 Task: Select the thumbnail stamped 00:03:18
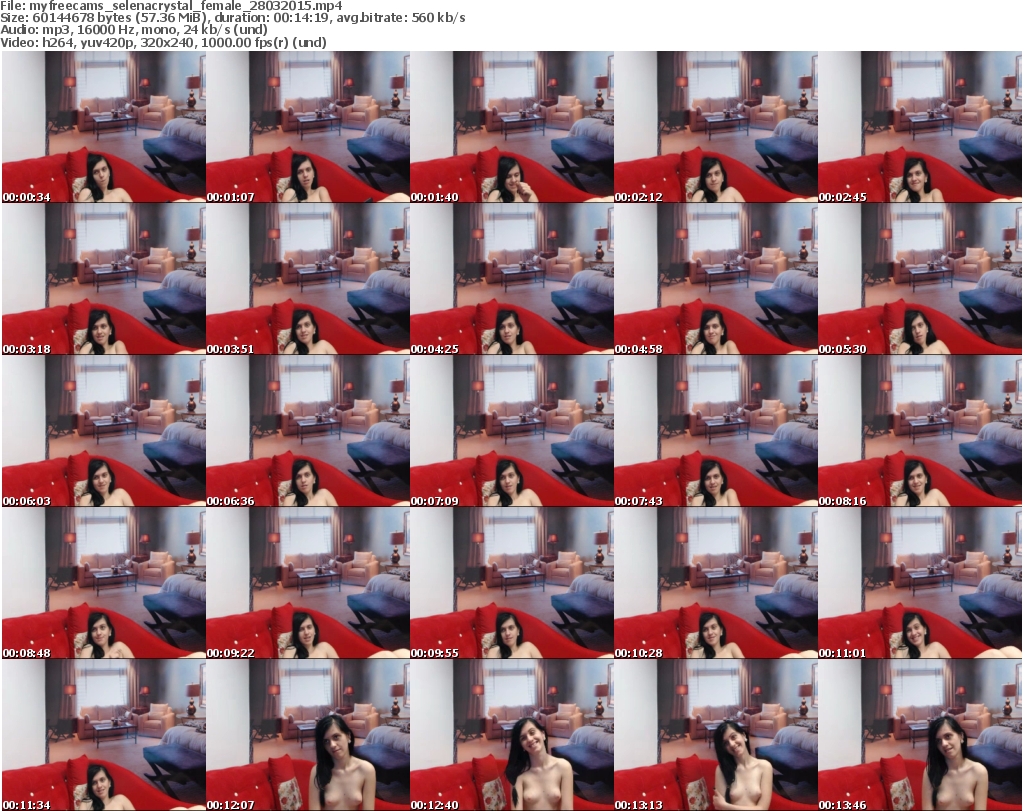point(104,279)
